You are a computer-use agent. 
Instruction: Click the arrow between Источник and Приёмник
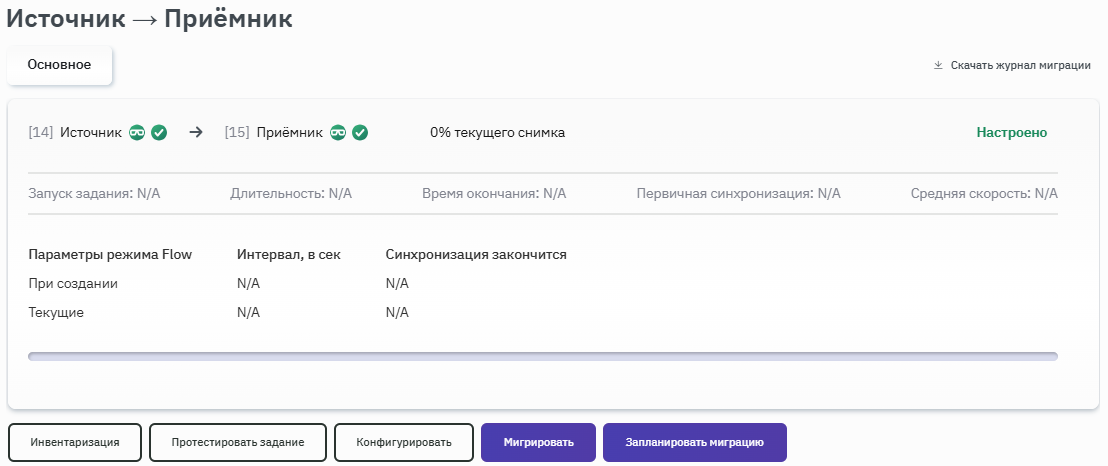(x=196, y=132)
